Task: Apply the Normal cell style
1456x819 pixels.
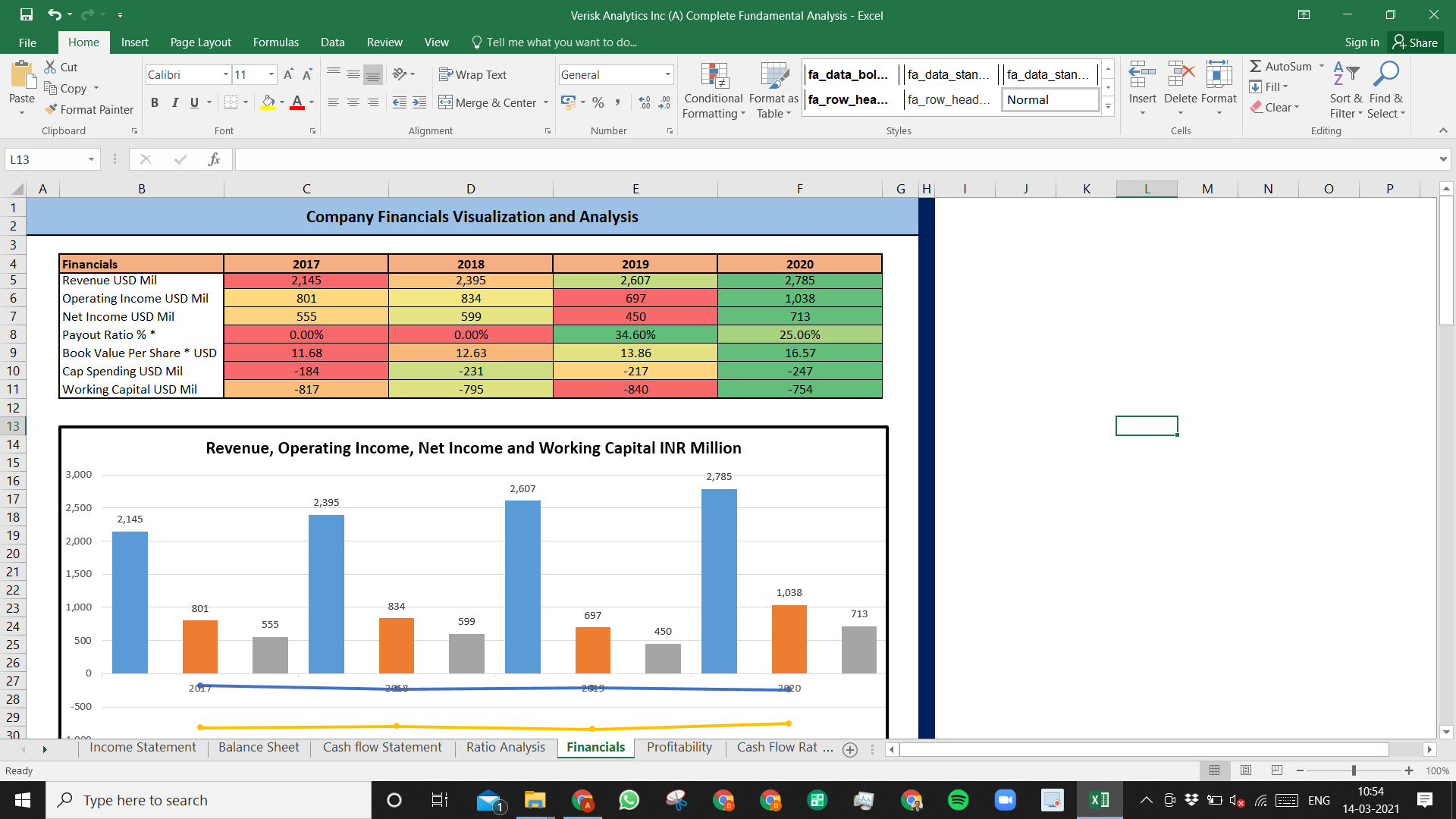Action: point(1050,99)
